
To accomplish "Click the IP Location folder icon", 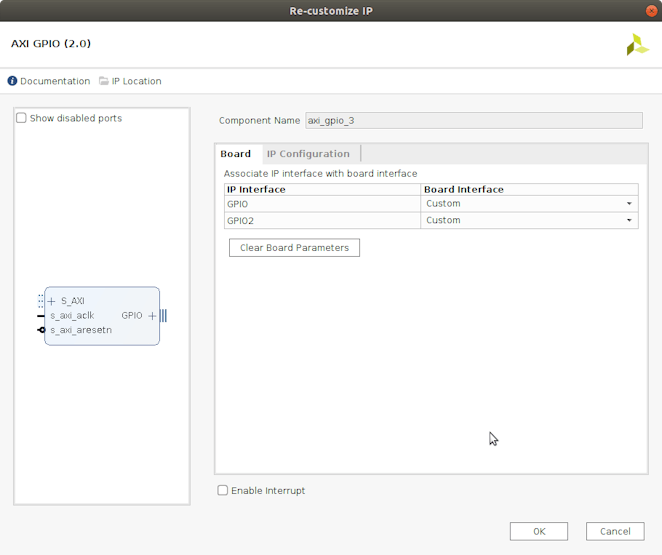I will (103, 81).
